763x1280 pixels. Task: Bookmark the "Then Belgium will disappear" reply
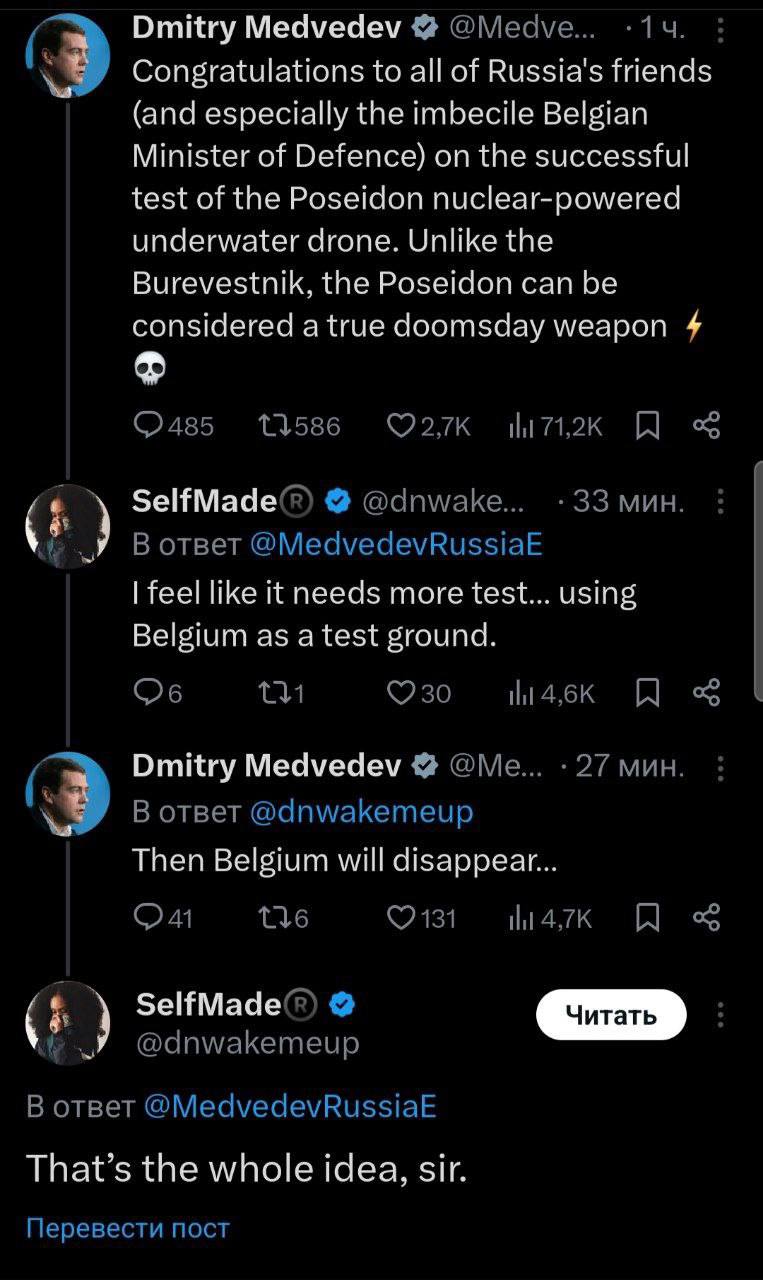[x=648, y=918]
